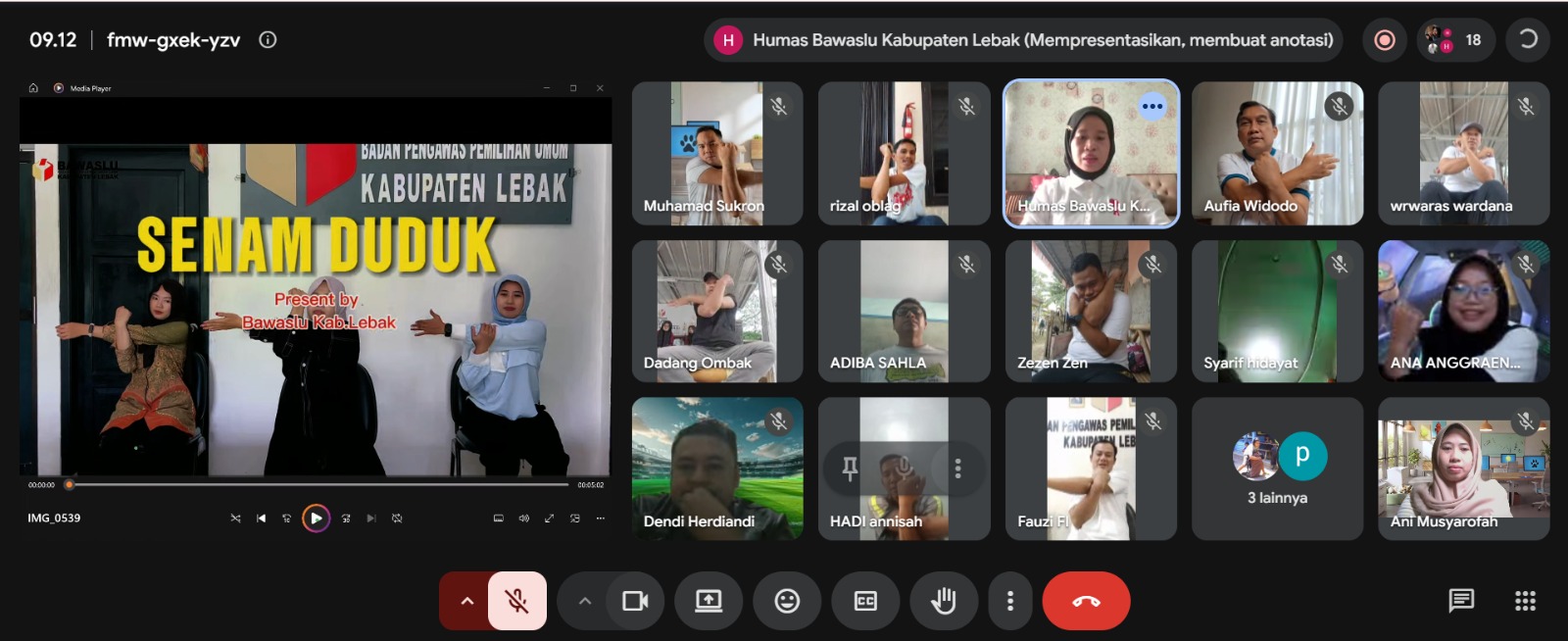The width and height of the screenshot is (1568, 641).
Task: Open more options three-dot menu
Action: point(1010,601)
